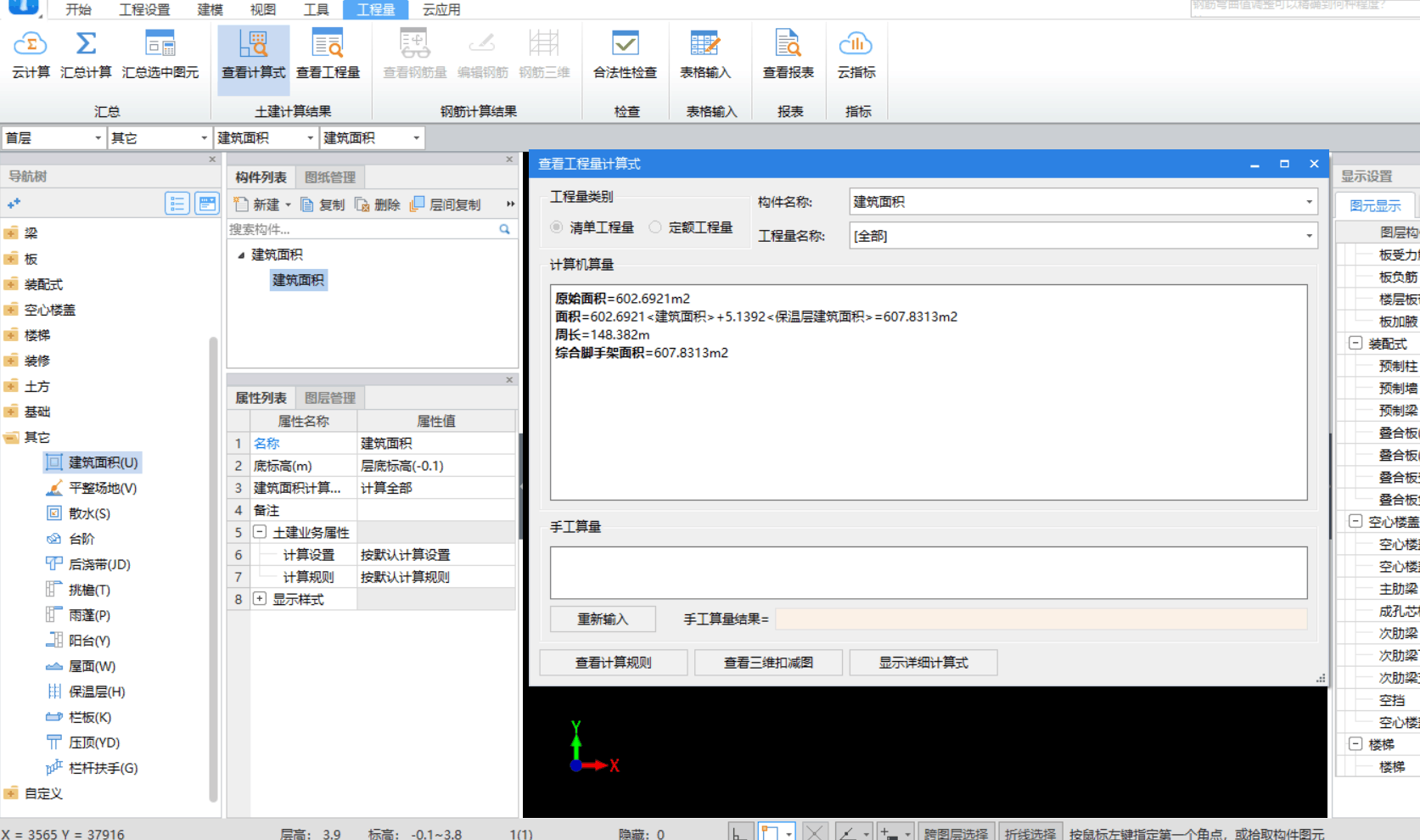Delete component using 删除

378,204
